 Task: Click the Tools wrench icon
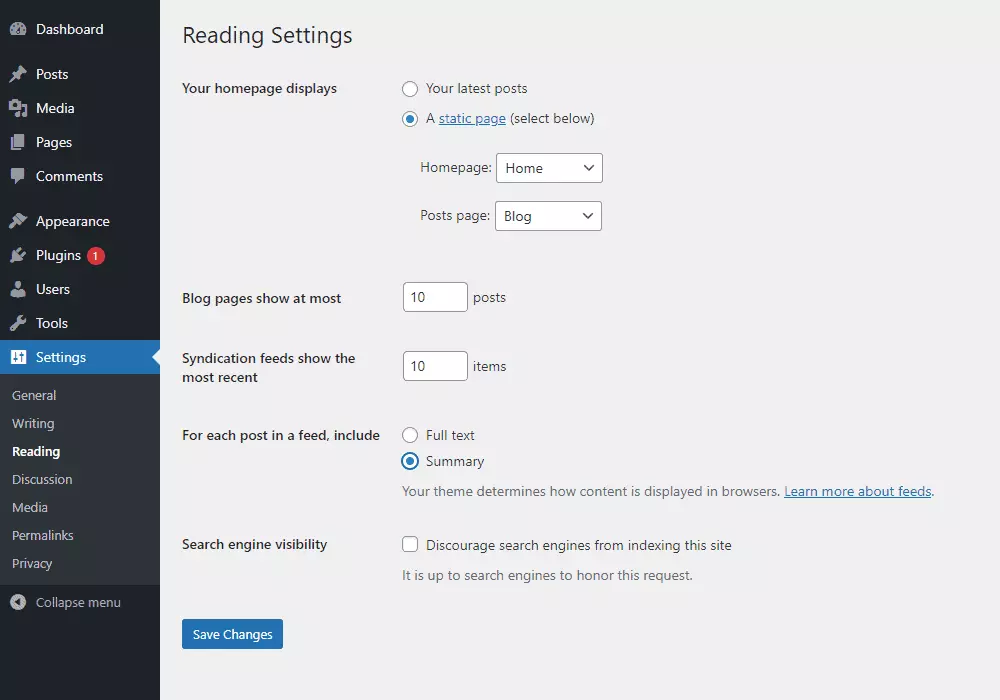(x=18, y=324)
